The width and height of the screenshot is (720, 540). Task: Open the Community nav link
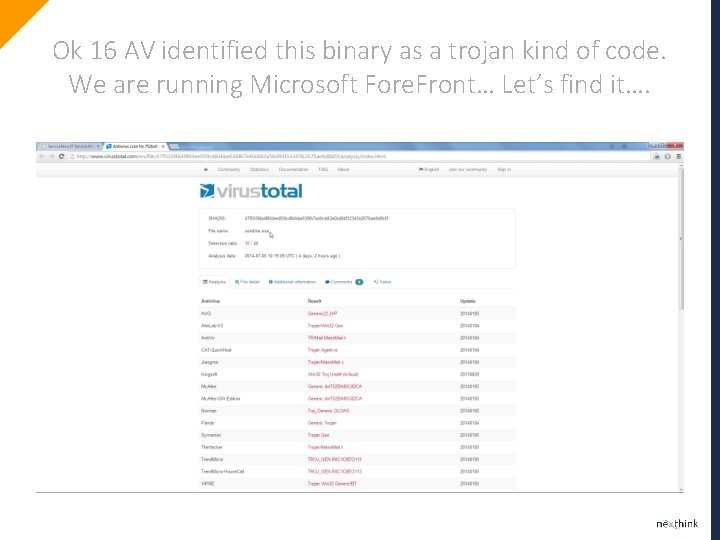(x=229, y=169)
